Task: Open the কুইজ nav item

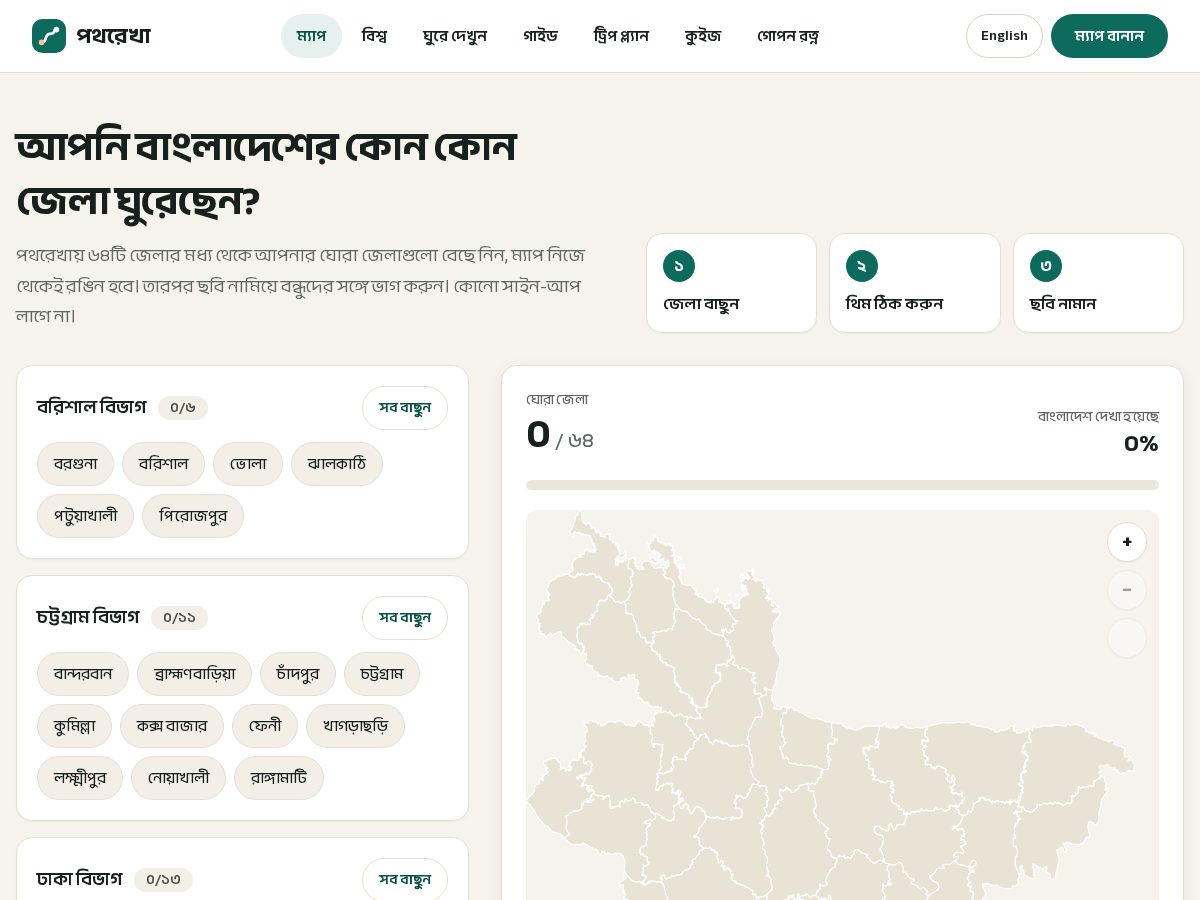Action: (703, 36)
